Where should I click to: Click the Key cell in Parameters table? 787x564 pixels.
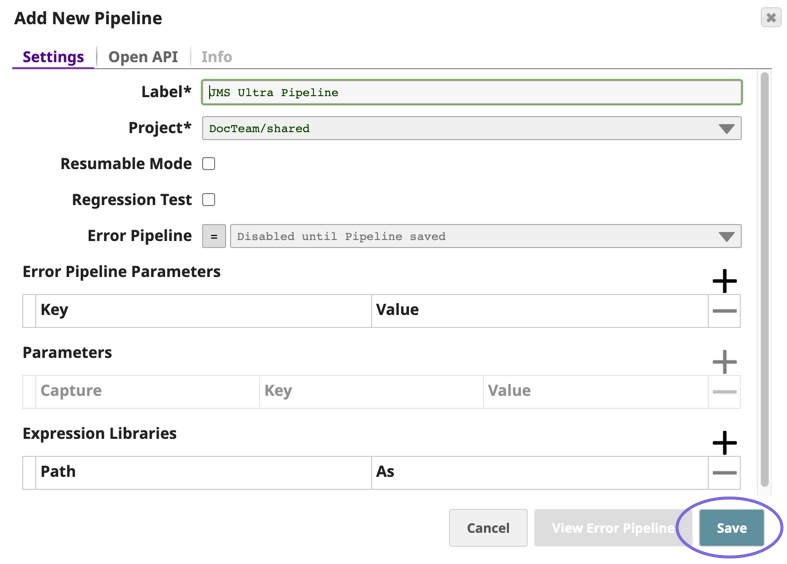coord(371,391)
